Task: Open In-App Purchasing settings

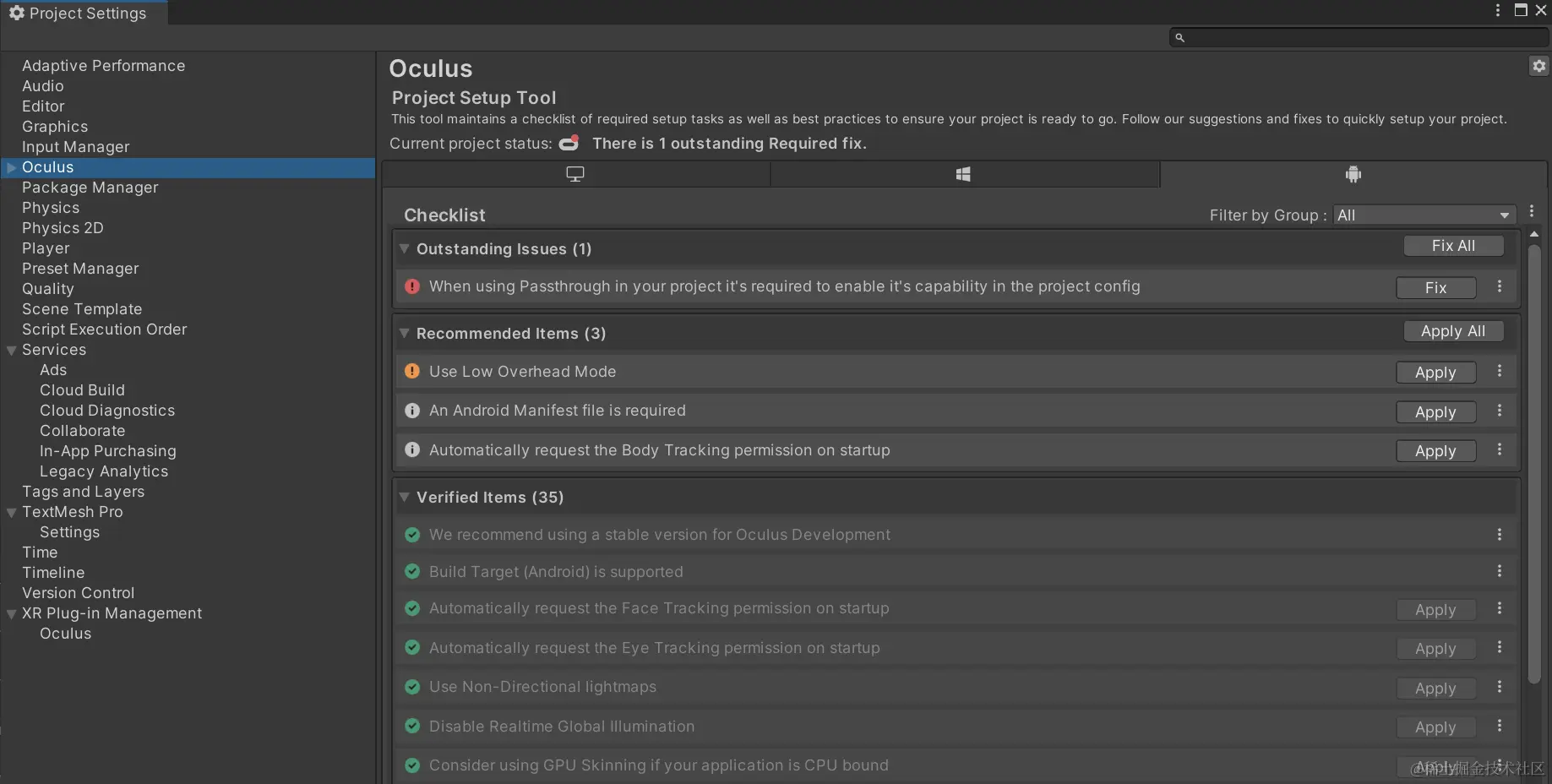Action: [108, 451]
